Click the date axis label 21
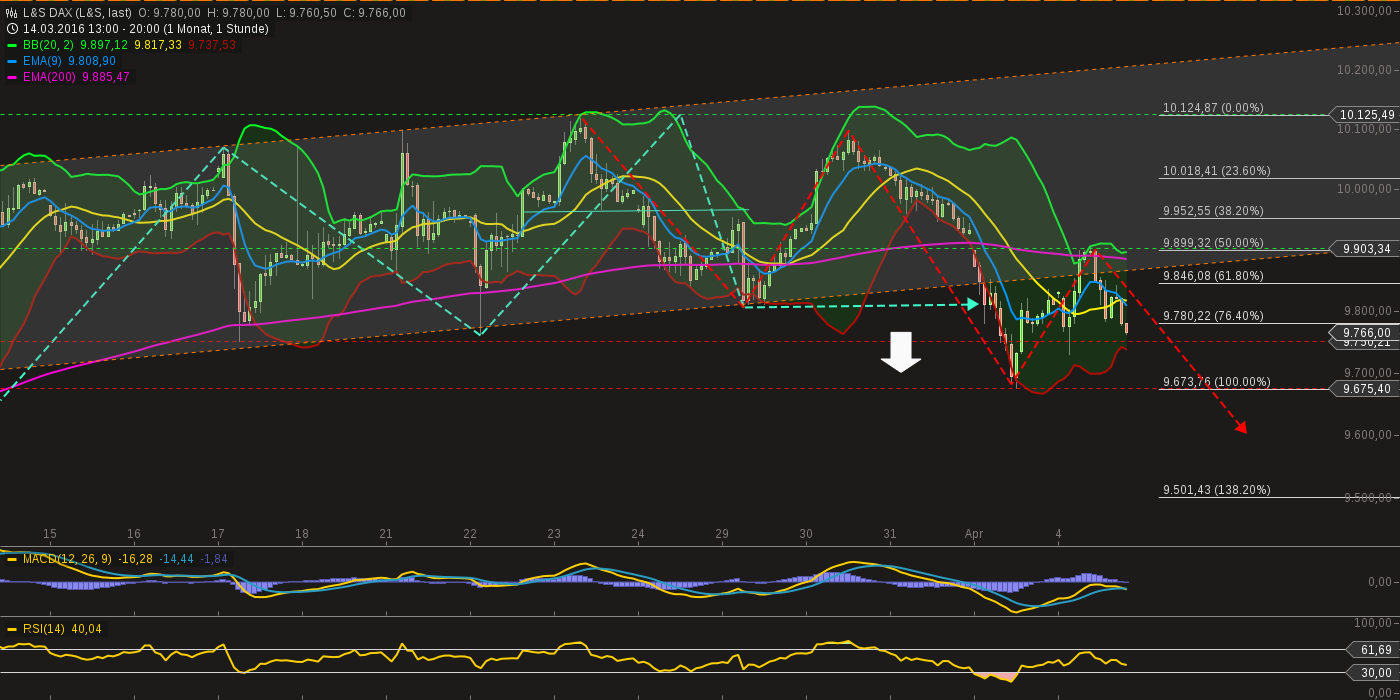Viewport: 1400px width, 700px height. 386,534
